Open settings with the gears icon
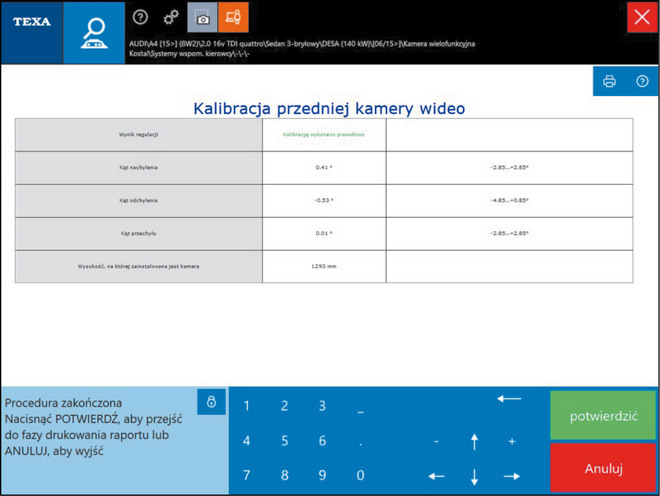The height and width of the screenshot is (496, 660). (x=170, y=17)
